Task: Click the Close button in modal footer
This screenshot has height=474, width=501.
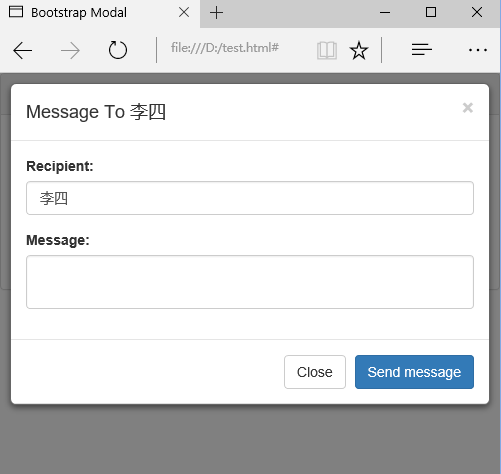Action: [315, 372]
